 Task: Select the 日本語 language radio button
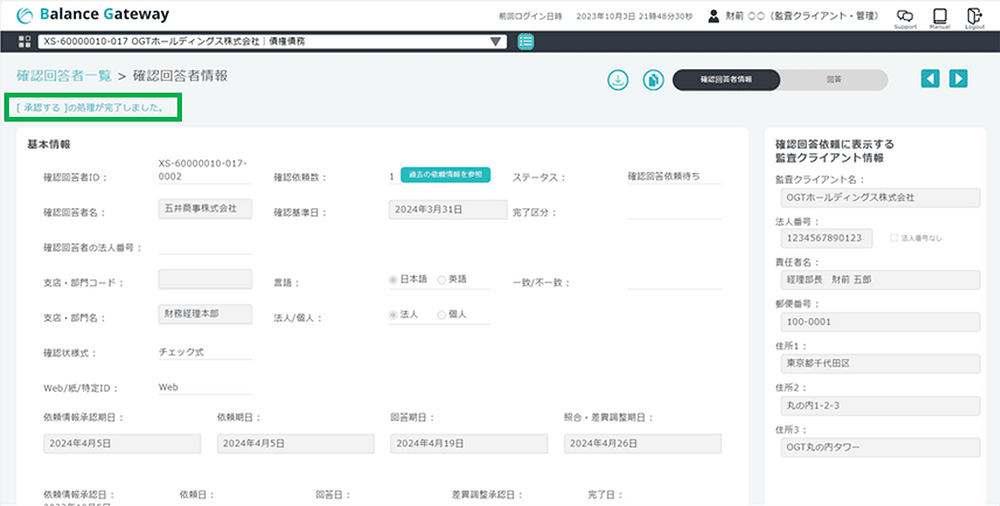393,279
